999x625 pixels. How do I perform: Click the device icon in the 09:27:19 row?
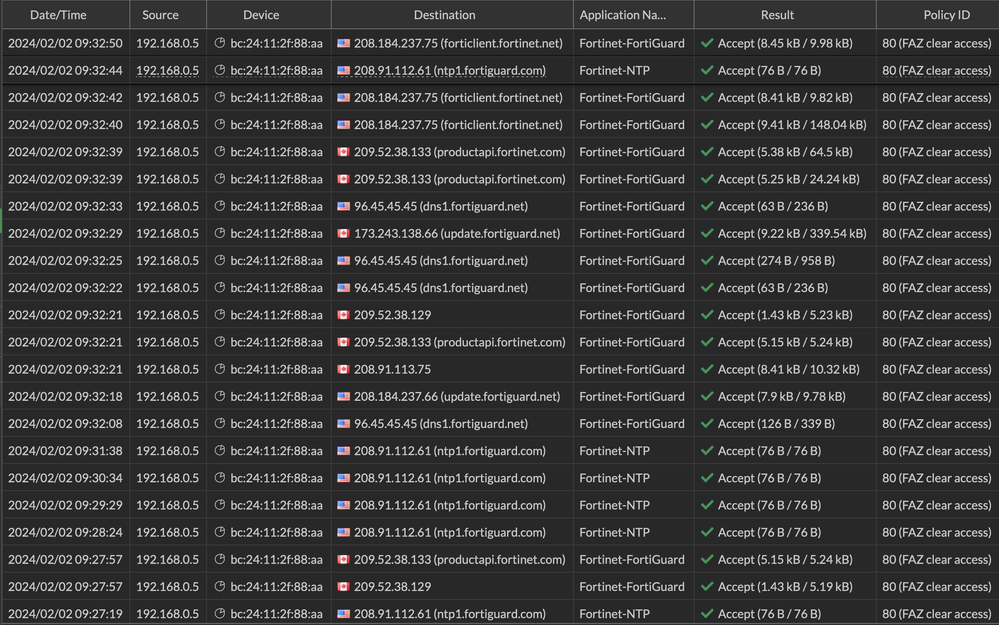point(220,614)
